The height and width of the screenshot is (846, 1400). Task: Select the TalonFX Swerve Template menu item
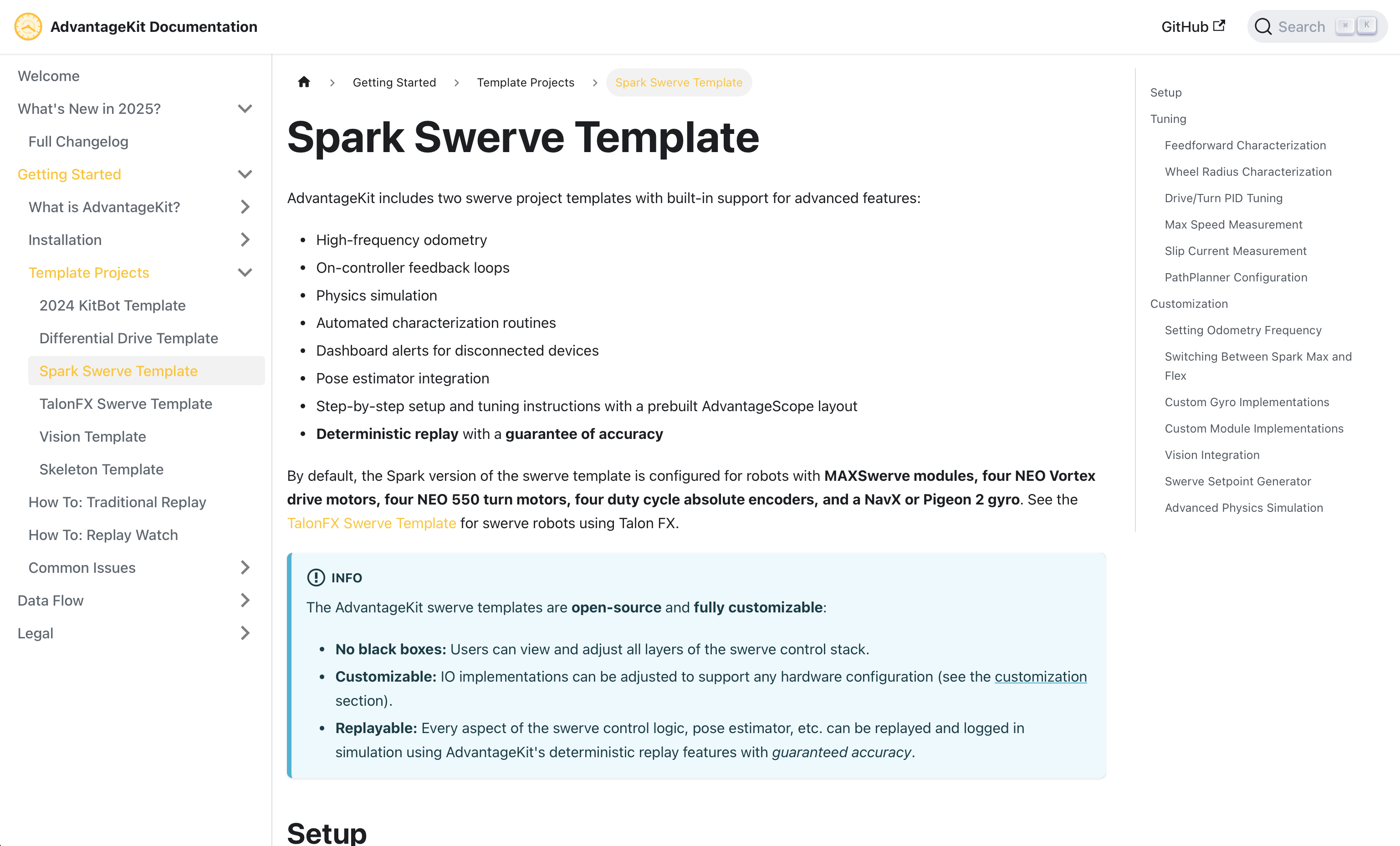point(125,404)
